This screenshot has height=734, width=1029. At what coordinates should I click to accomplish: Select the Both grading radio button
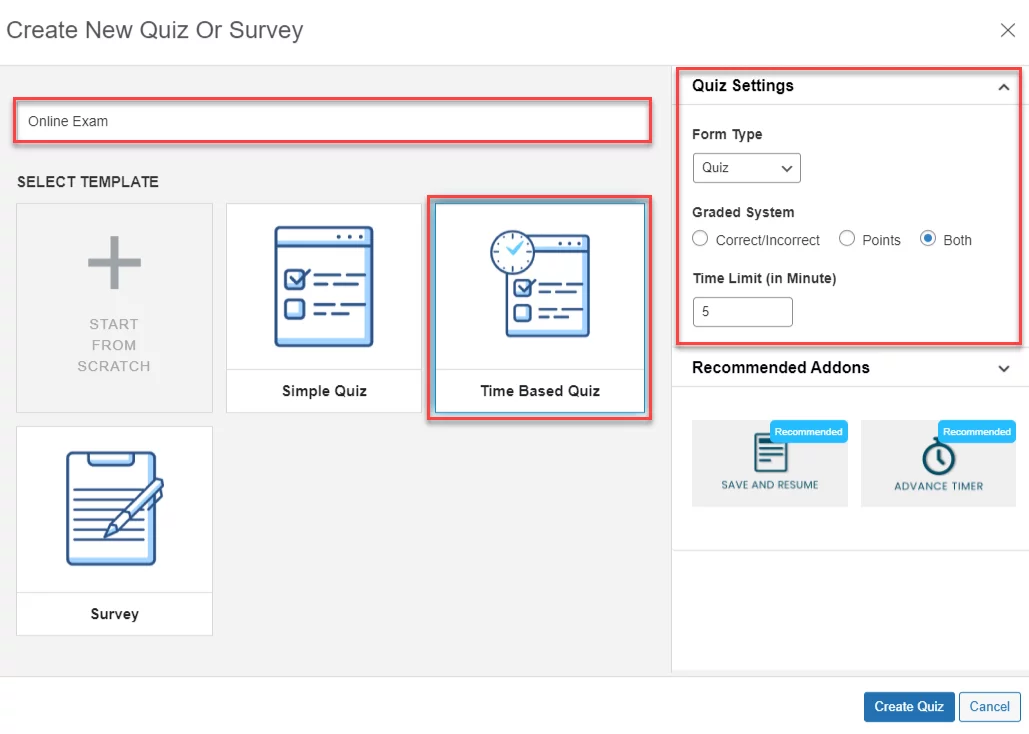[x=928, y=239]
